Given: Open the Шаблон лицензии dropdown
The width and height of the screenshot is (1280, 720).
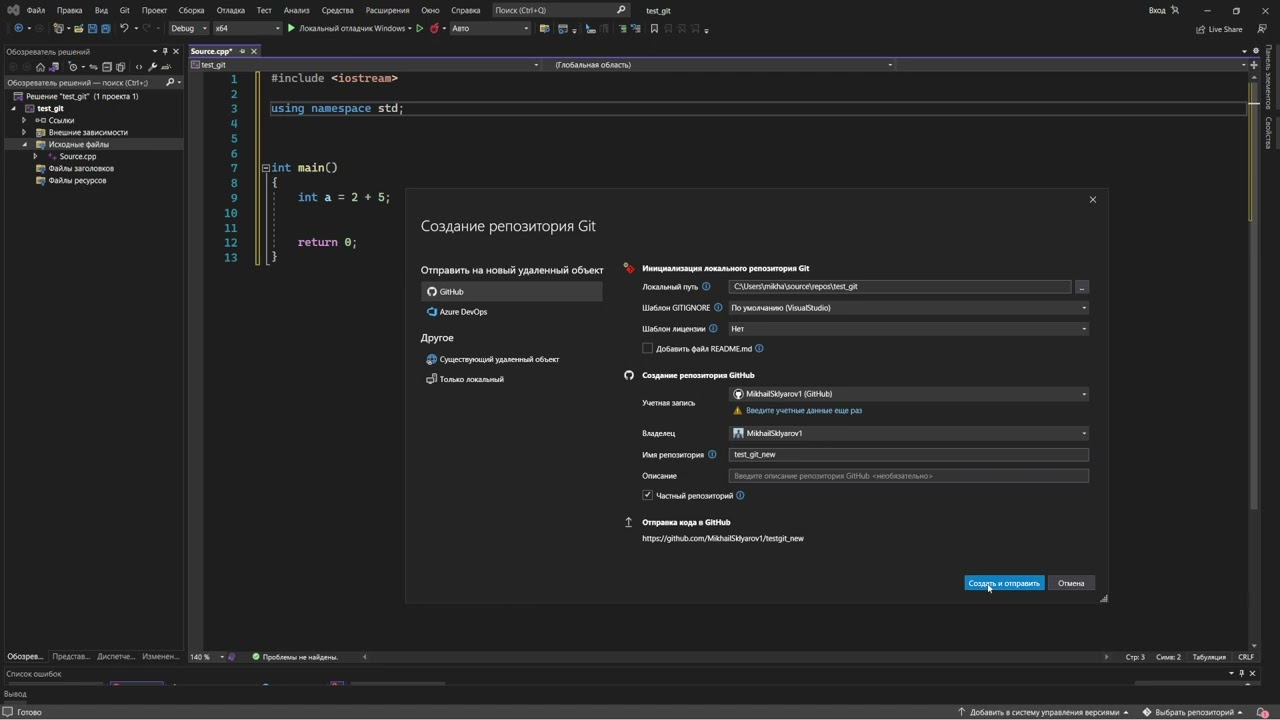Looking at the screenshot, I should (909, 329).
